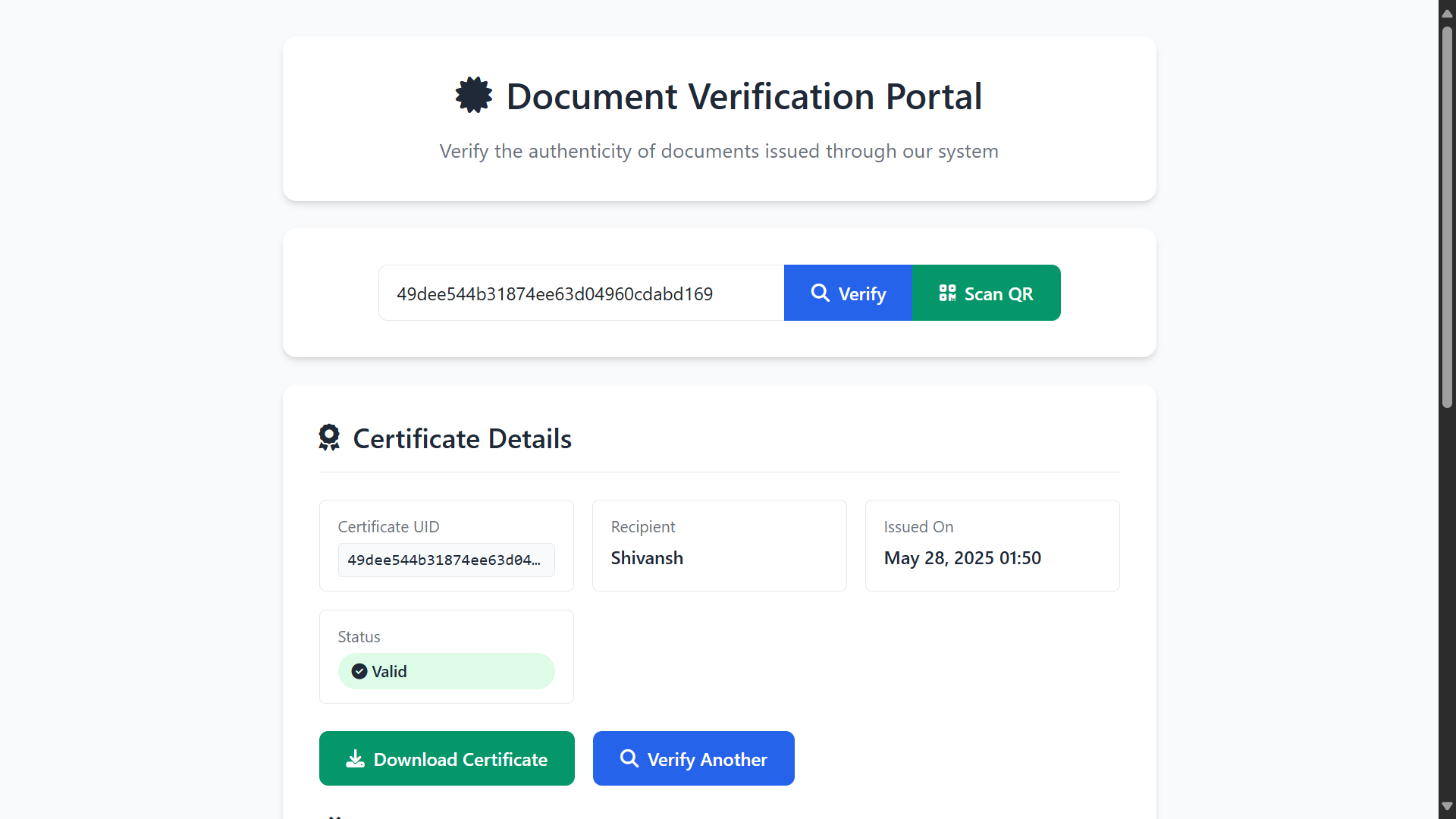The height and width of the screenshot is (819, 1456).
Task: Click the QR code icon on the Scan QR button
Action: [x=947, y=293]
